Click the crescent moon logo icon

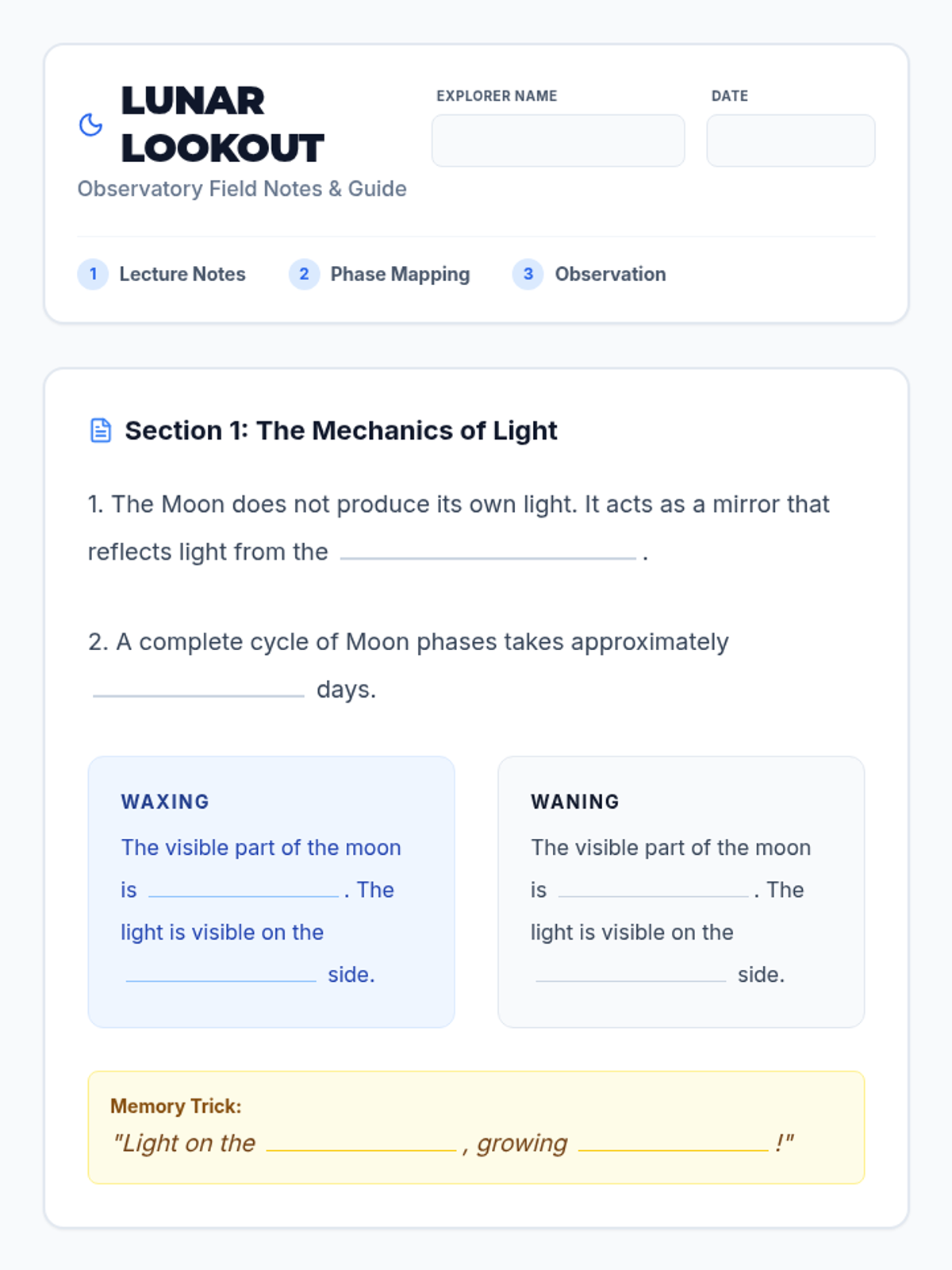(x=91, y=125)
